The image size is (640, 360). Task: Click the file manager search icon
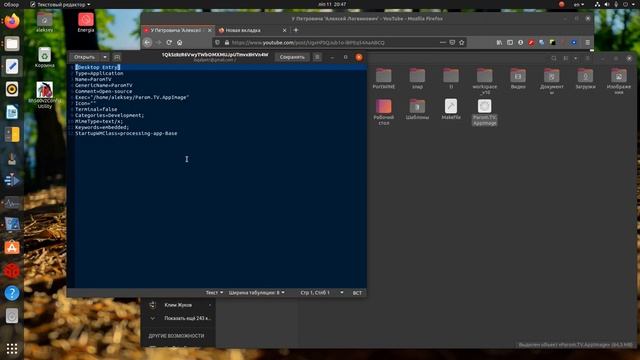pos(554,58)
